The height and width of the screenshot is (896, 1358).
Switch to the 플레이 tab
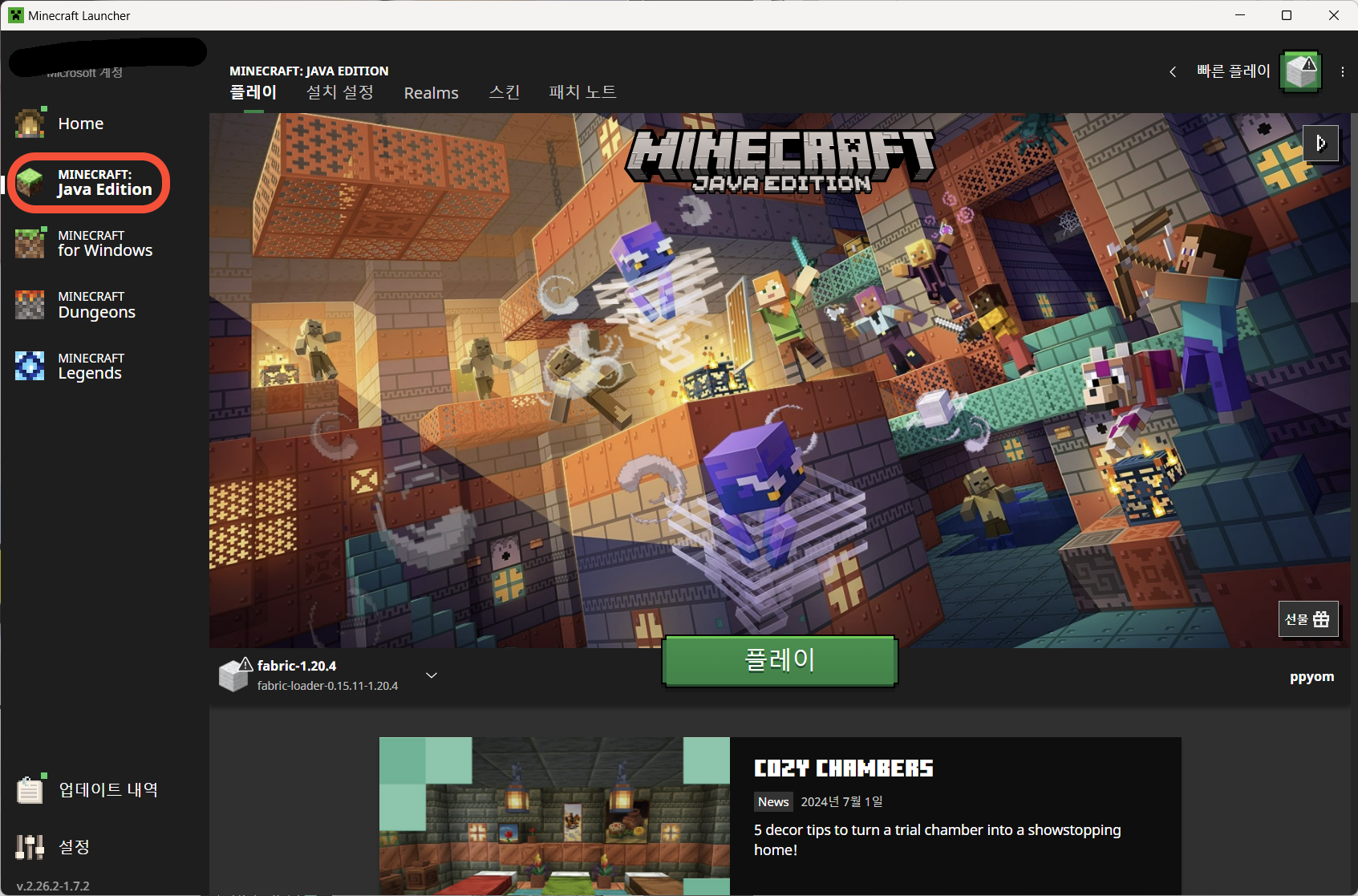(253, 93)
